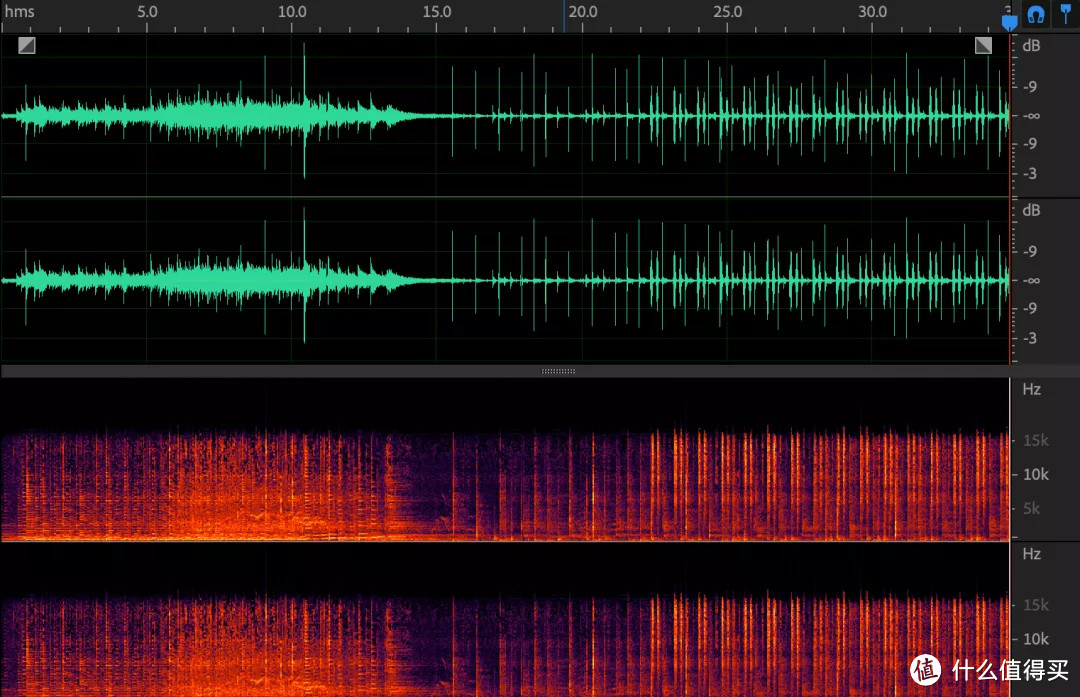Click the Hz label of the upper spectrogram
The height and width of the screenshot is (697, 1080).
point(1031,390)
